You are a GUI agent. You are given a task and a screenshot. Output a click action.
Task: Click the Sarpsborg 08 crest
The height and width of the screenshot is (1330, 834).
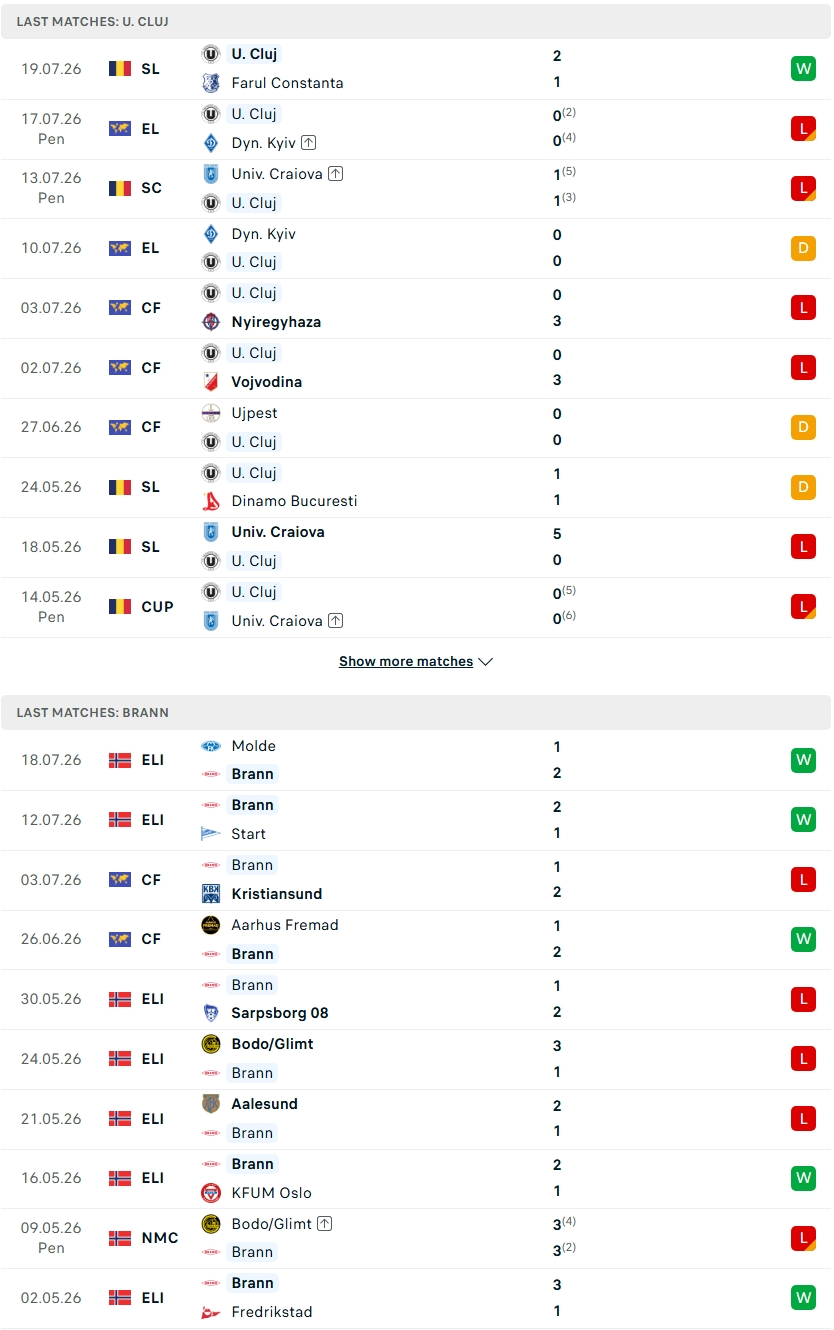(211, 1013)
